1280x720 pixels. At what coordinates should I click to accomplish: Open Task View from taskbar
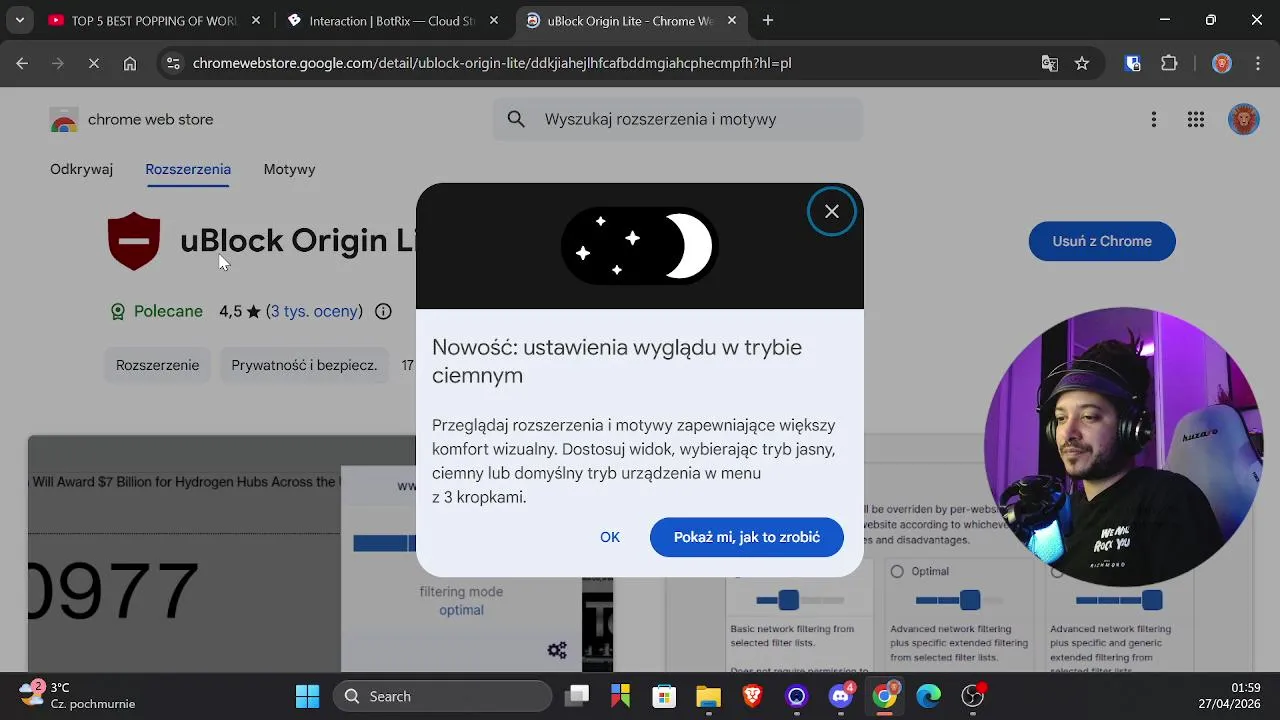(577, 696)
